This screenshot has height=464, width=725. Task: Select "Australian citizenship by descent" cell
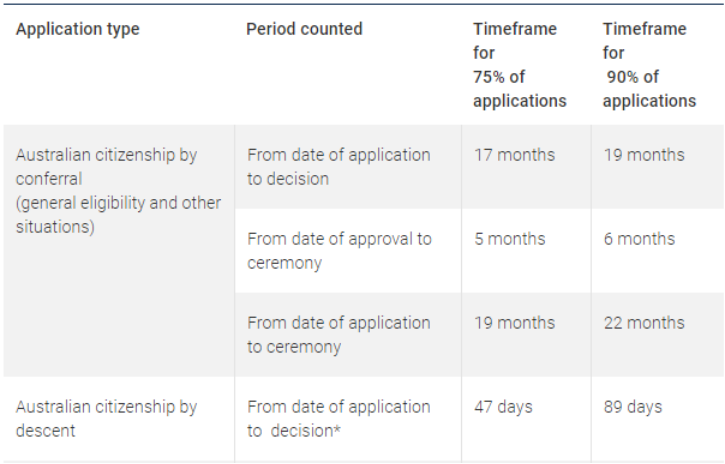pyautogui.click(x=107, y=419)
